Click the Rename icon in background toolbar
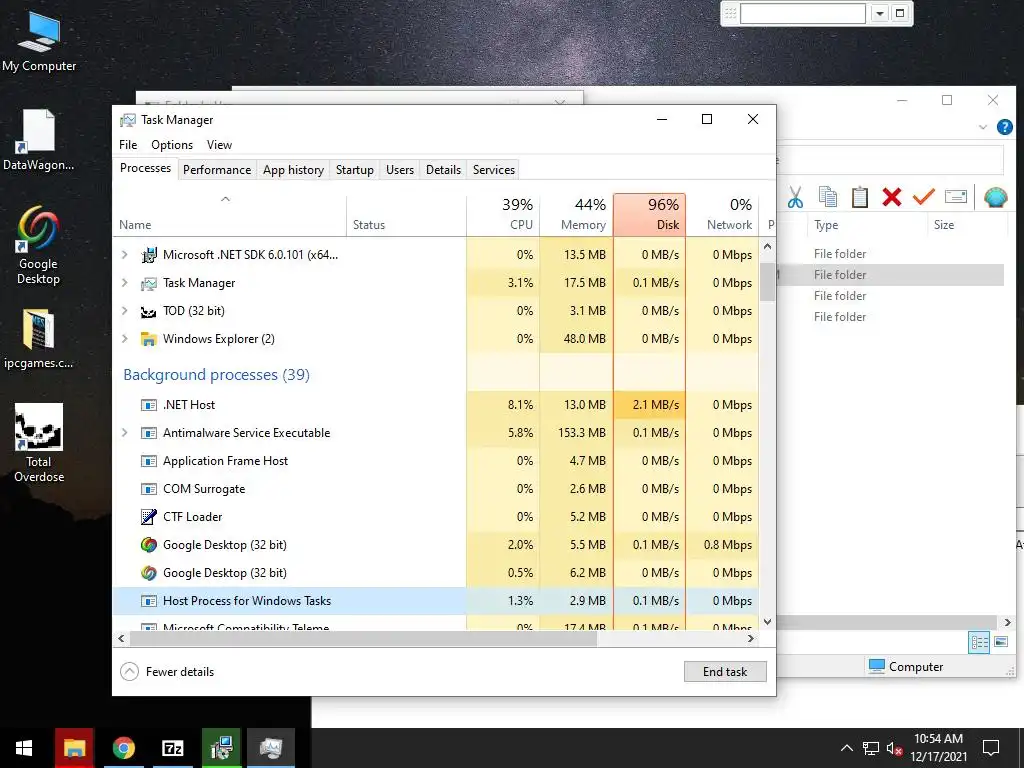1024x768 pixels. (955, 196)
